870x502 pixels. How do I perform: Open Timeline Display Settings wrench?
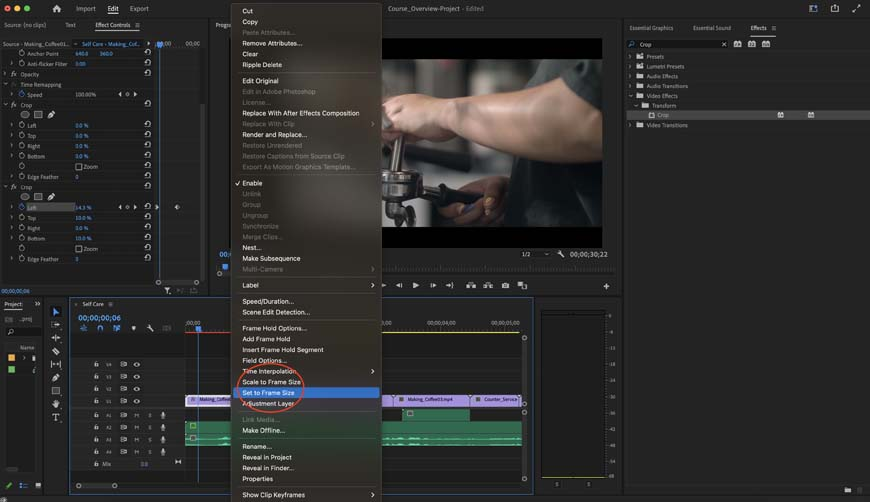150,328
